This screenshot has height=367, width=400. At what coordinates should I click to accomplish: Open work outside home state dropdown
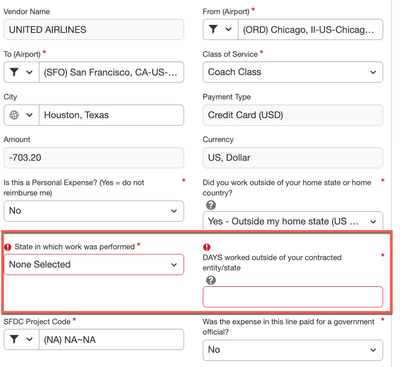[293, 221]
